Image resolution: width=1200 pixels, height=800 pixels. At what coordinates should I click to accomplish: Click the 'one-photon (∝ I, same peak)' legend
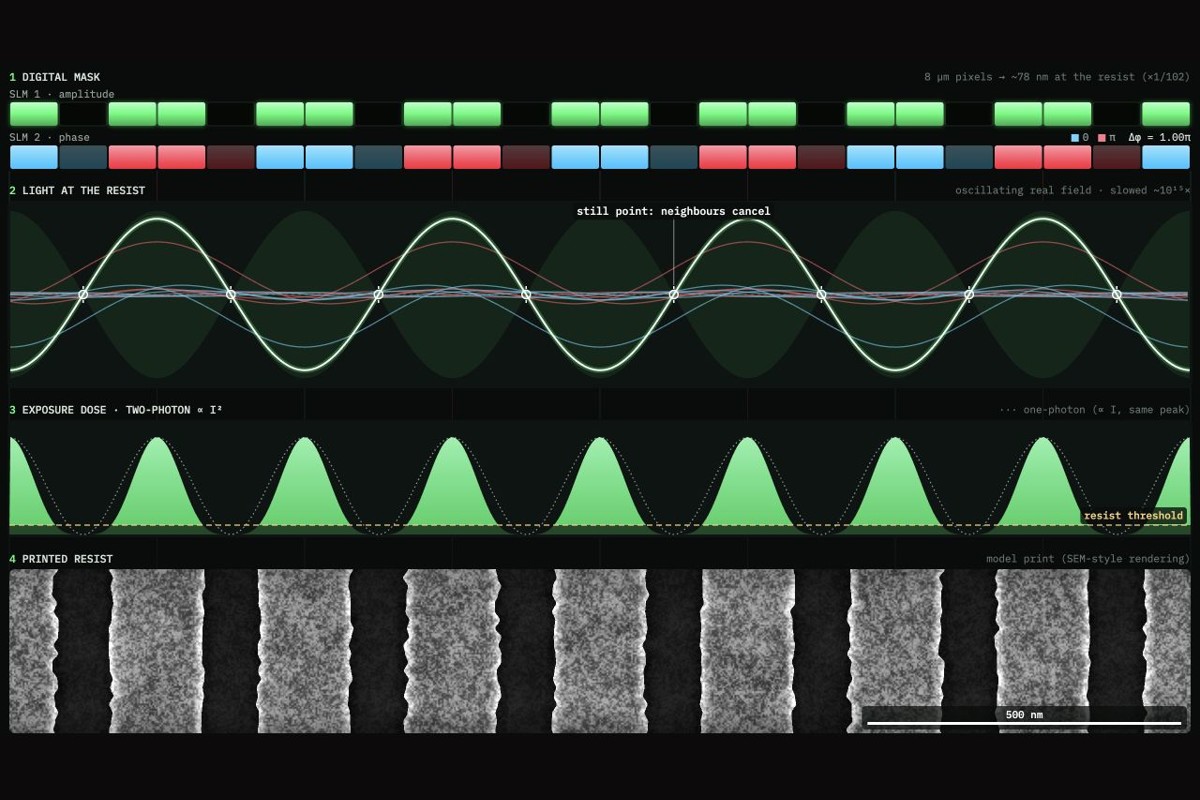(x=1094, y=410)
